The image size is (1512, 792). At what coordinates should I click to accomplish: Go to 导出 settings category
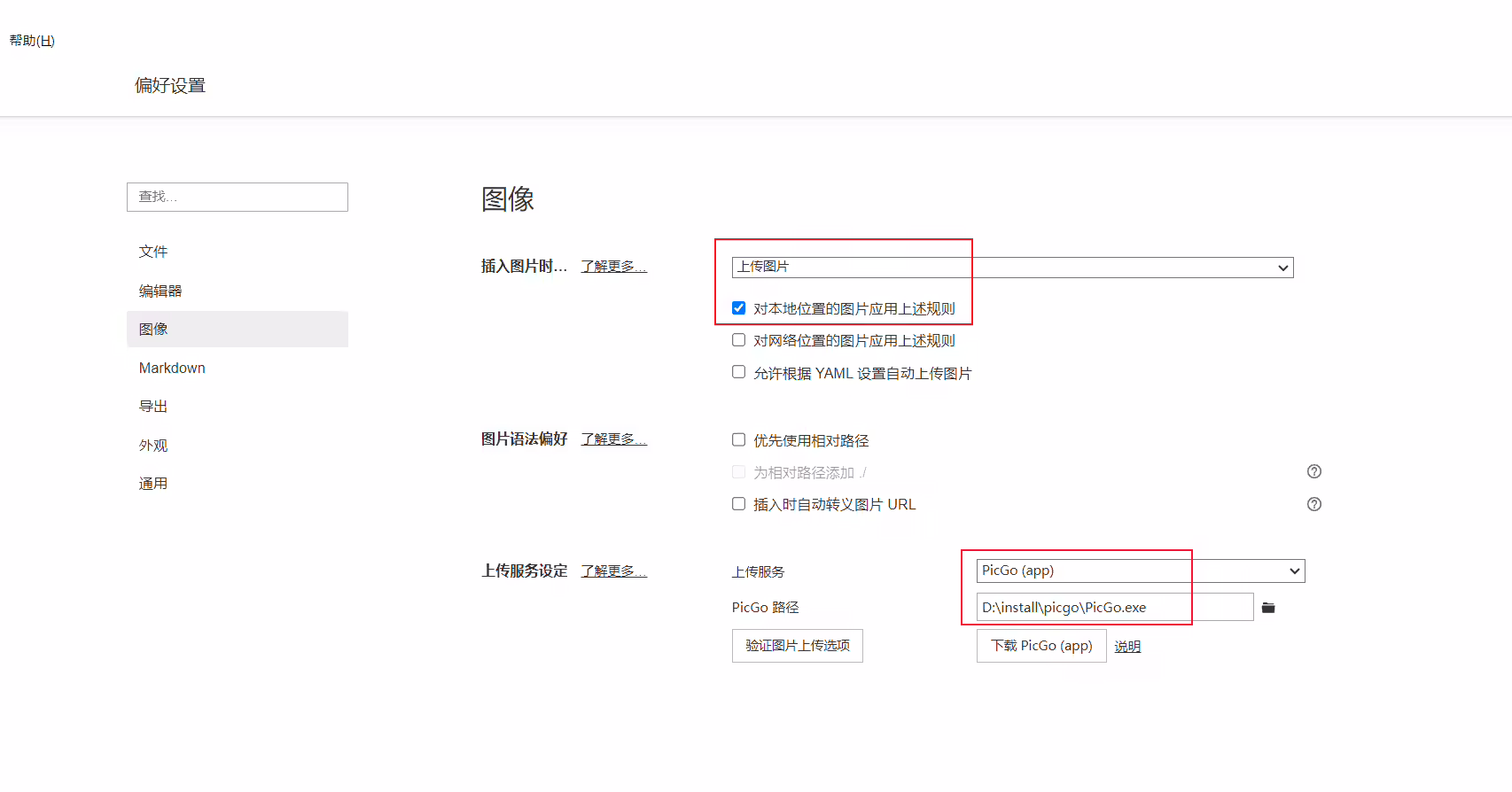pyautogui.click(x=238, y=407)
